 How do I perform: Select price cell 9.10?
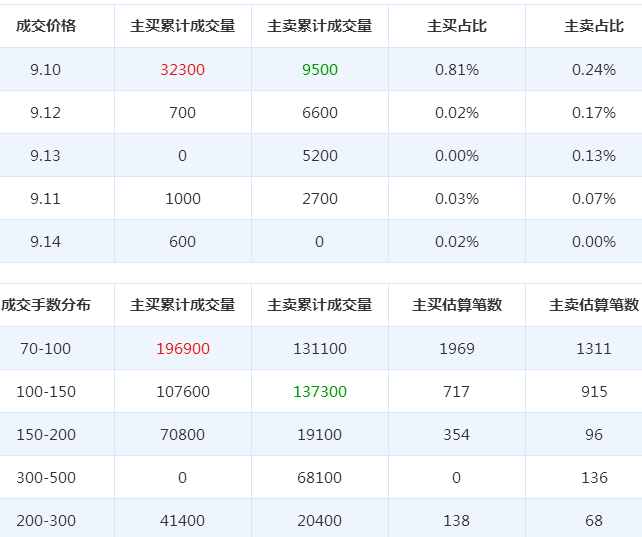(45, 70)
